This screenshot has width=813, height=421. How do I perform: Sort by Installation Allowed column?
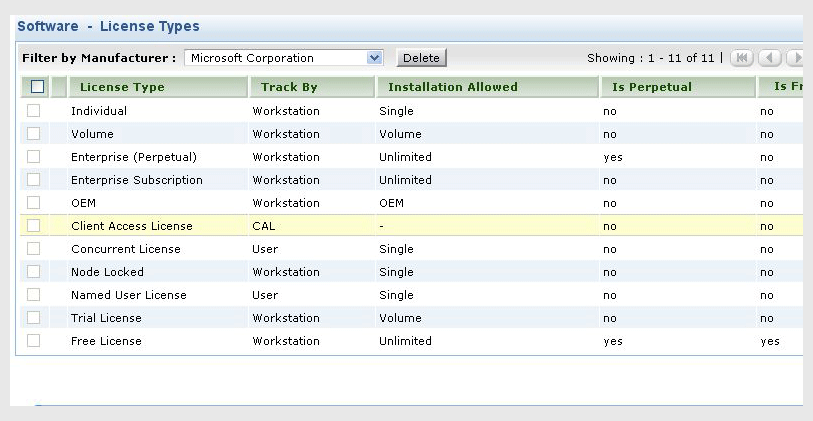(452, 87)
